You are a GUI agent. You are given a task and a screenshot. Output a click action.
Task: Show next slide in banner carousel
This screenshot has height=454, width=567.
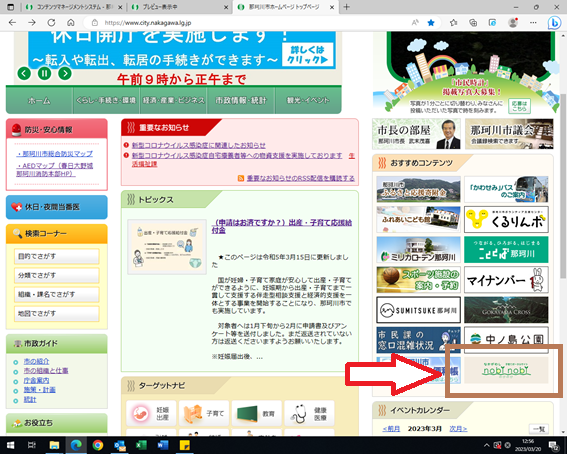point(65,74)
